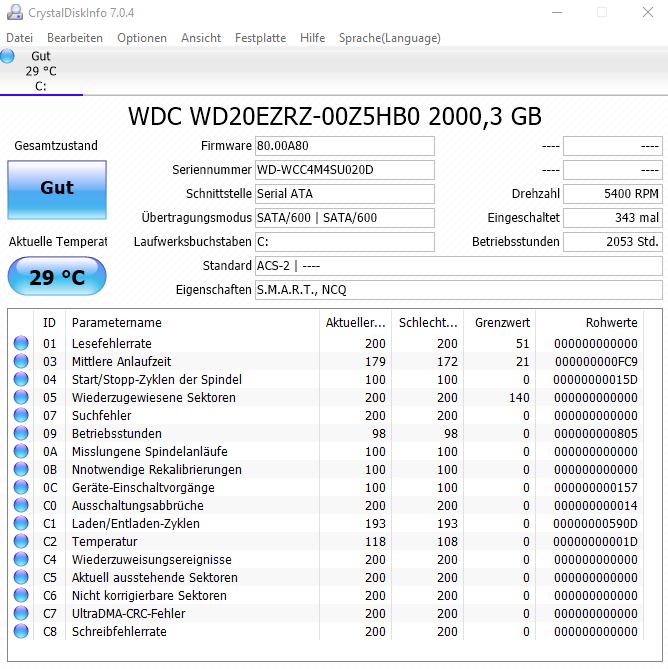Click the Betriebsstunden value 2053 Std.
Screen dimensions: 668x669
[613, 242]
